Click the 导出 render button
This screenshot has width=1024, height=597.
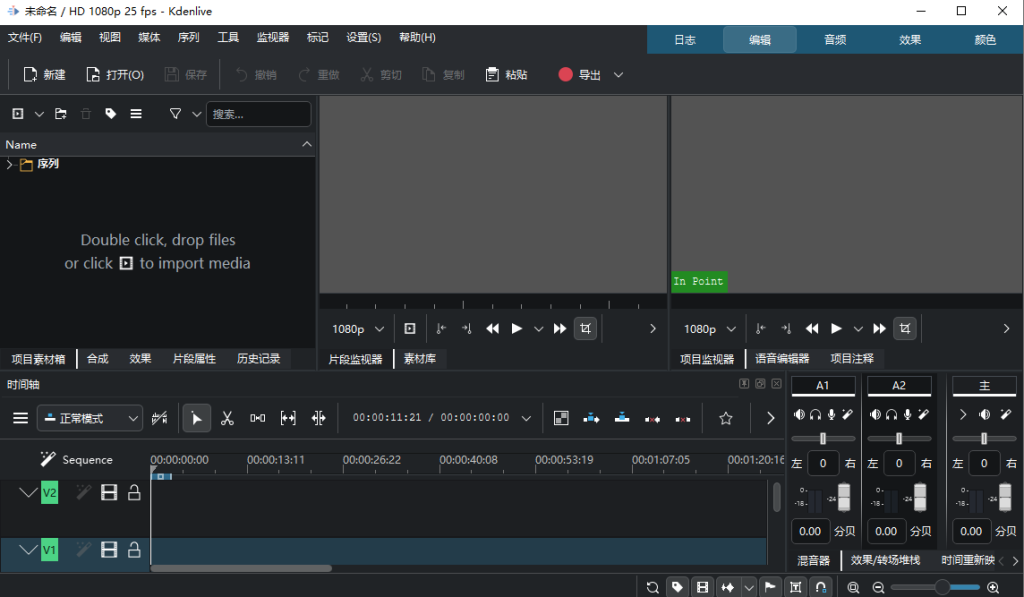[x=580, y=75]
